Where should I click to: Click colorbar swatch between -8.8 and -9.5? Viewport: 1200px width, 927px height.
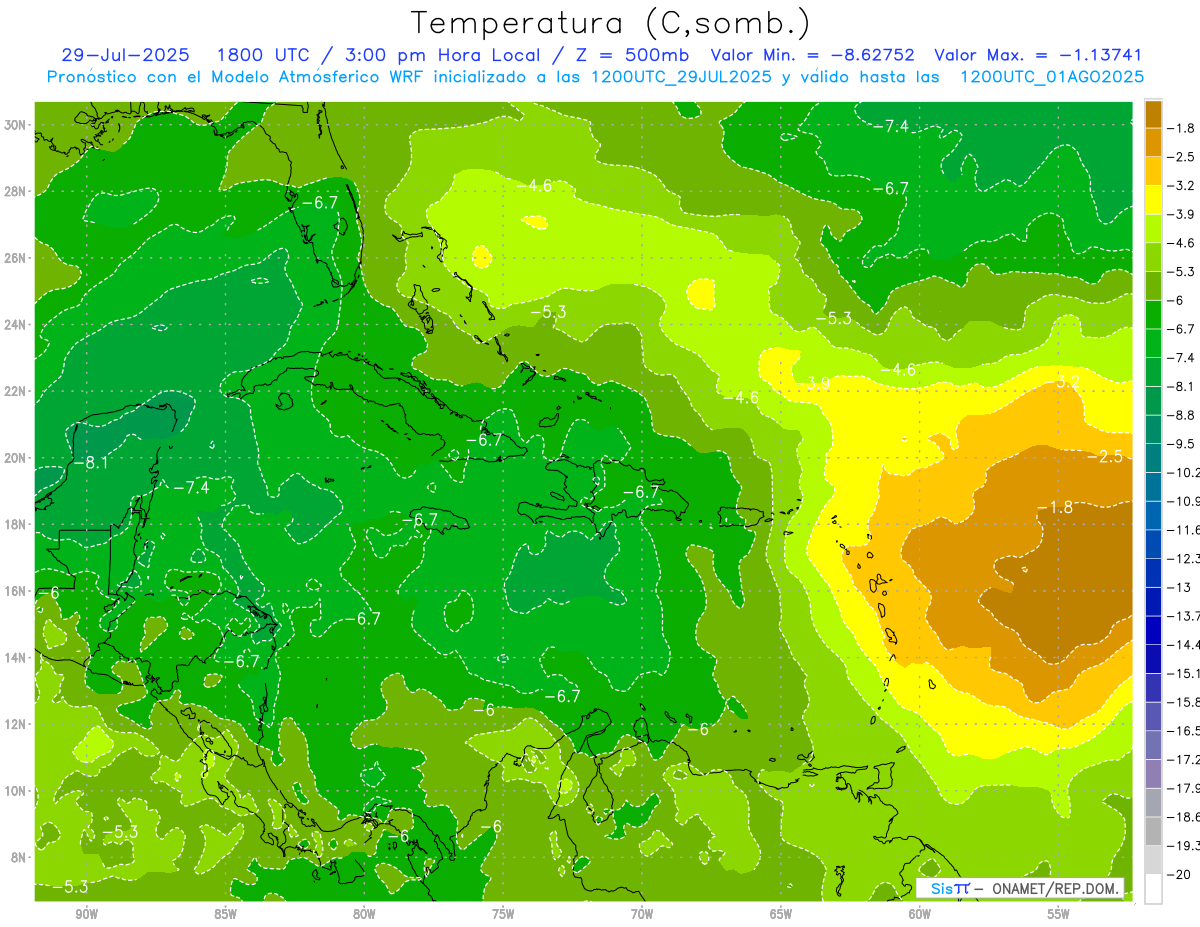(x=1153, y=429)
